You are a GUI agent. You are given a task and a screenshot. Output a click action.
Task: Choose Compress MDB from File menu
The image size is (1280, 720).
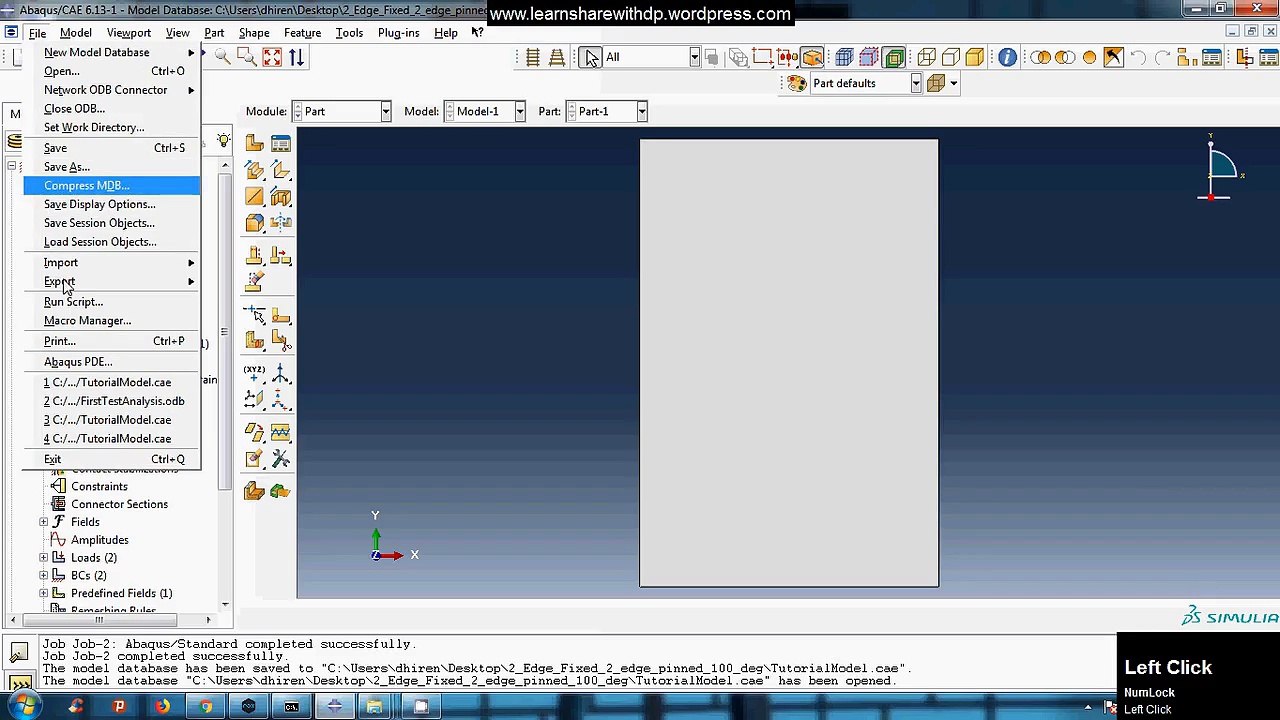point(112,186)
